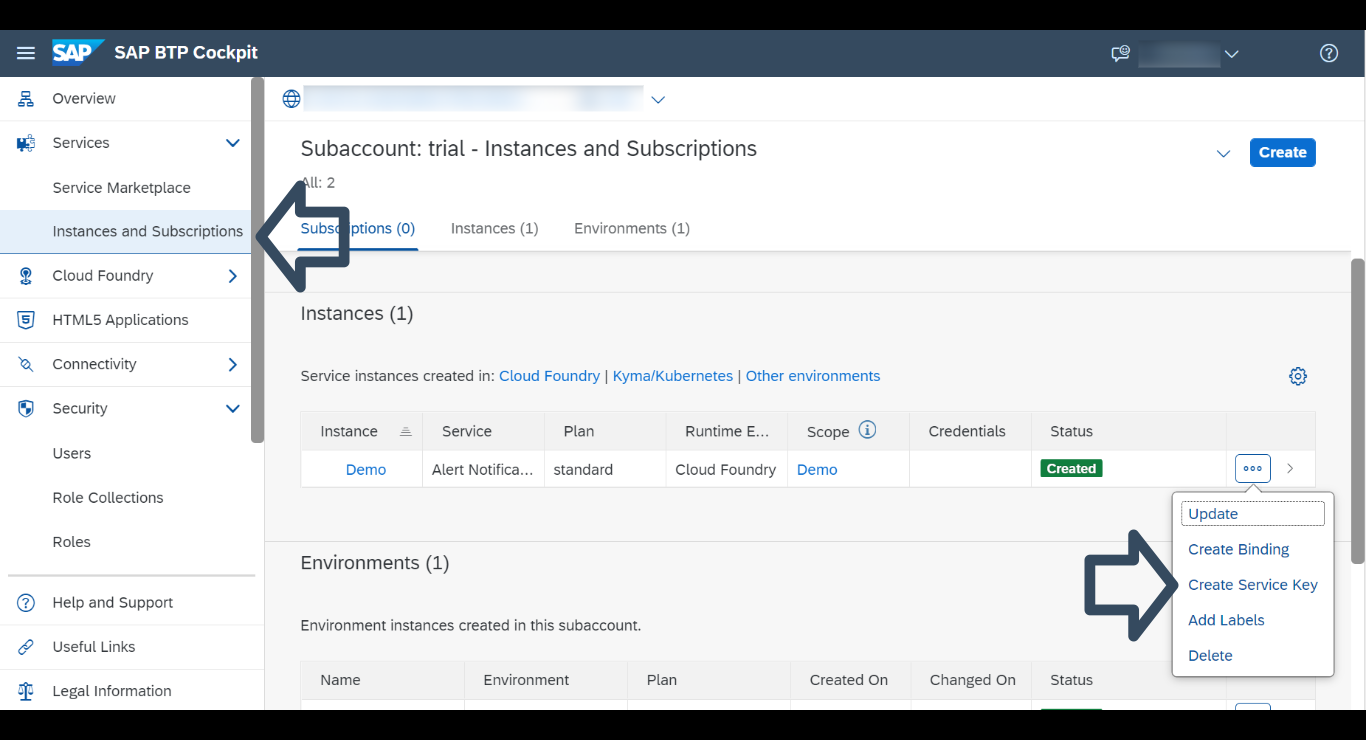Click the blue Create button
This screenshot has height=740, width=1366.
[1283, 153]
